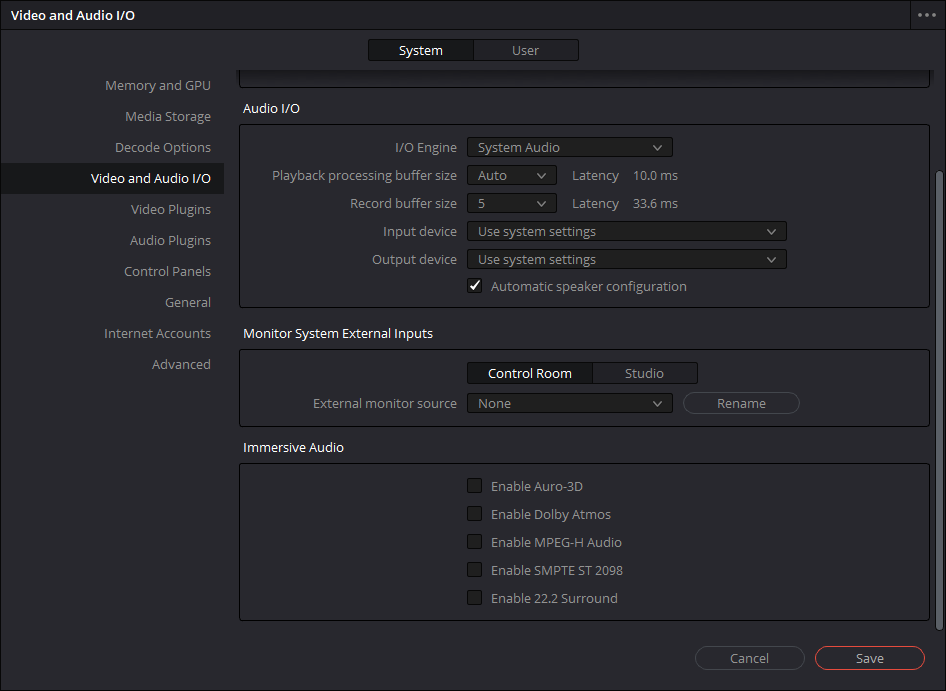Viewport: 946px width, 691px height.
Task: Enable Auro-3D checkbox
Action: click(x=475, y=486)
